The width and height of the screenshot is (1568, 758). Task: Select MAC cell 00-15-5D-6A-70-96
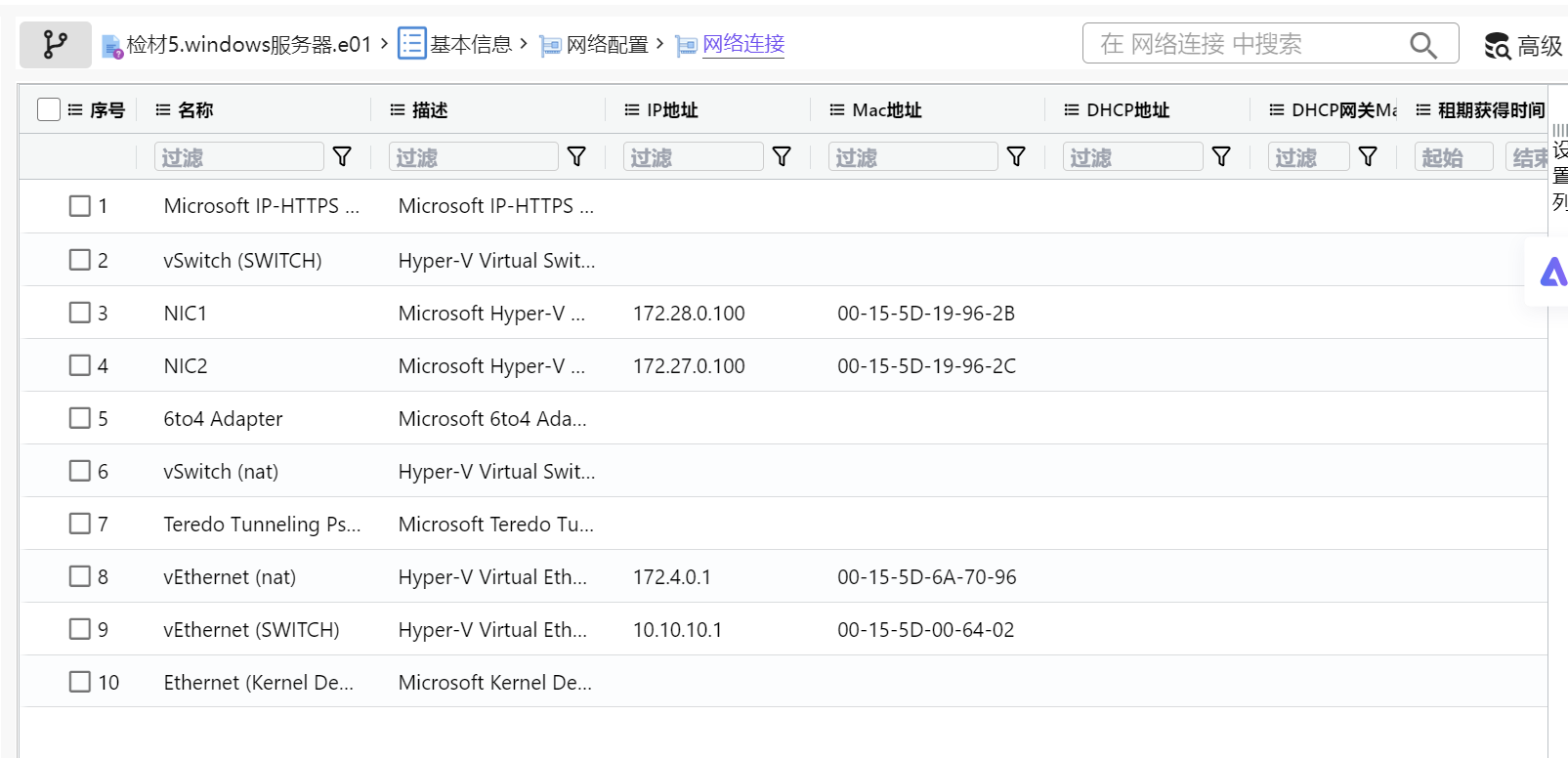coord(926,577)
